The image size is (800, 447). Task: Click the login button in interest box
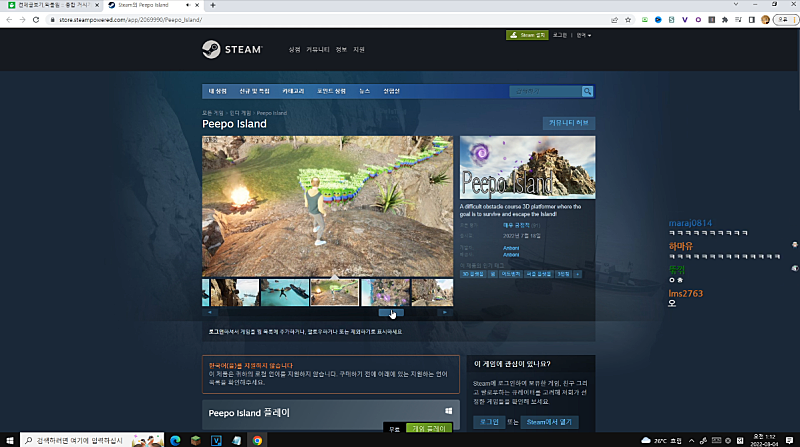489,422
